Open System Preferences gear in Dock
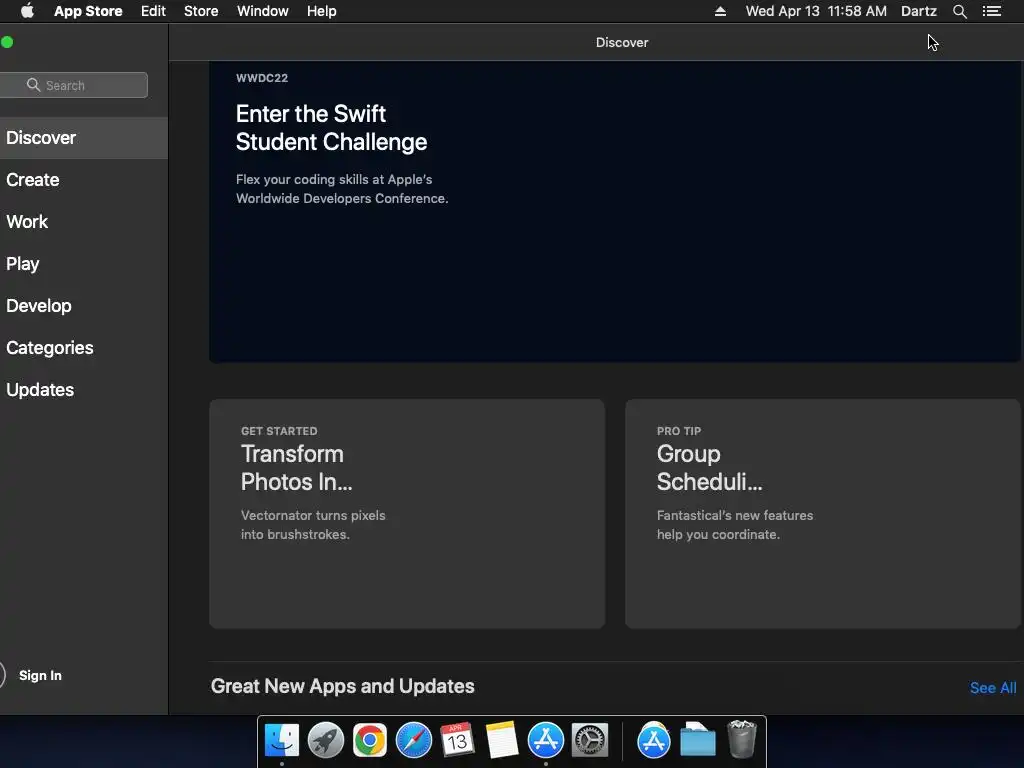 click(590, 740)
